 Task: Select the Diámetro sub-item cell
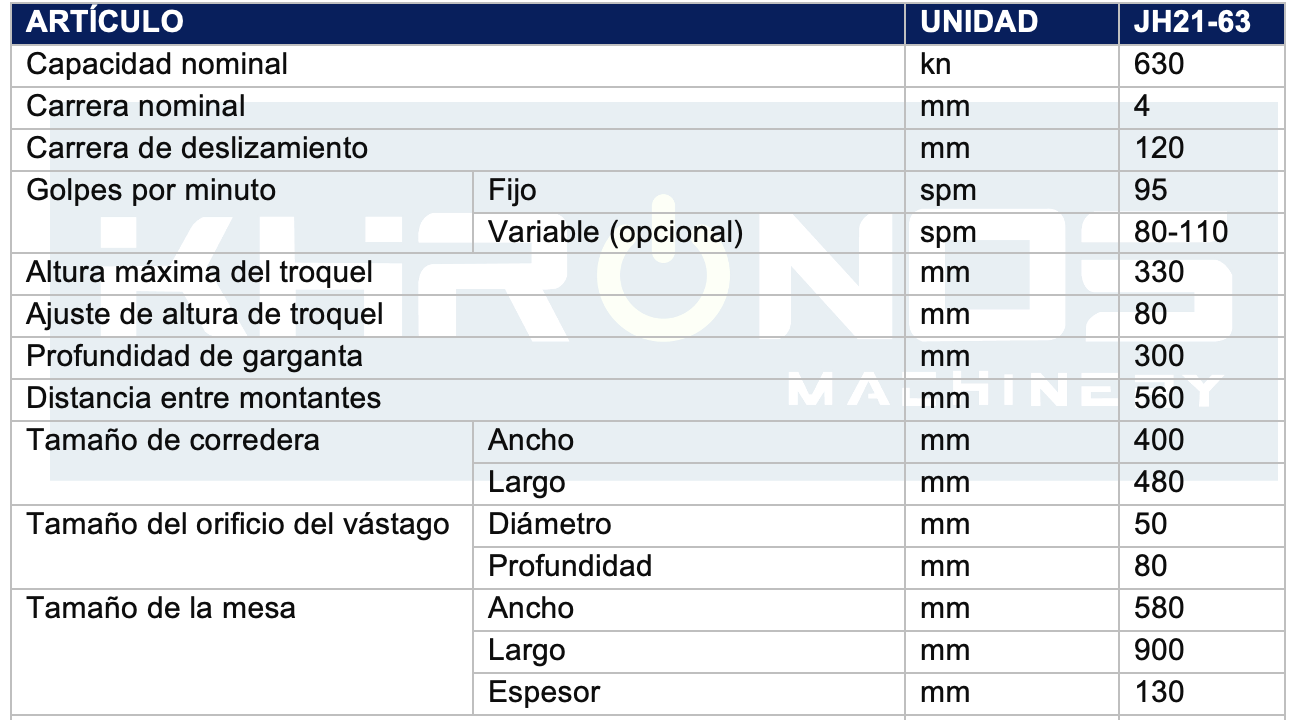(x=688, y=526)
